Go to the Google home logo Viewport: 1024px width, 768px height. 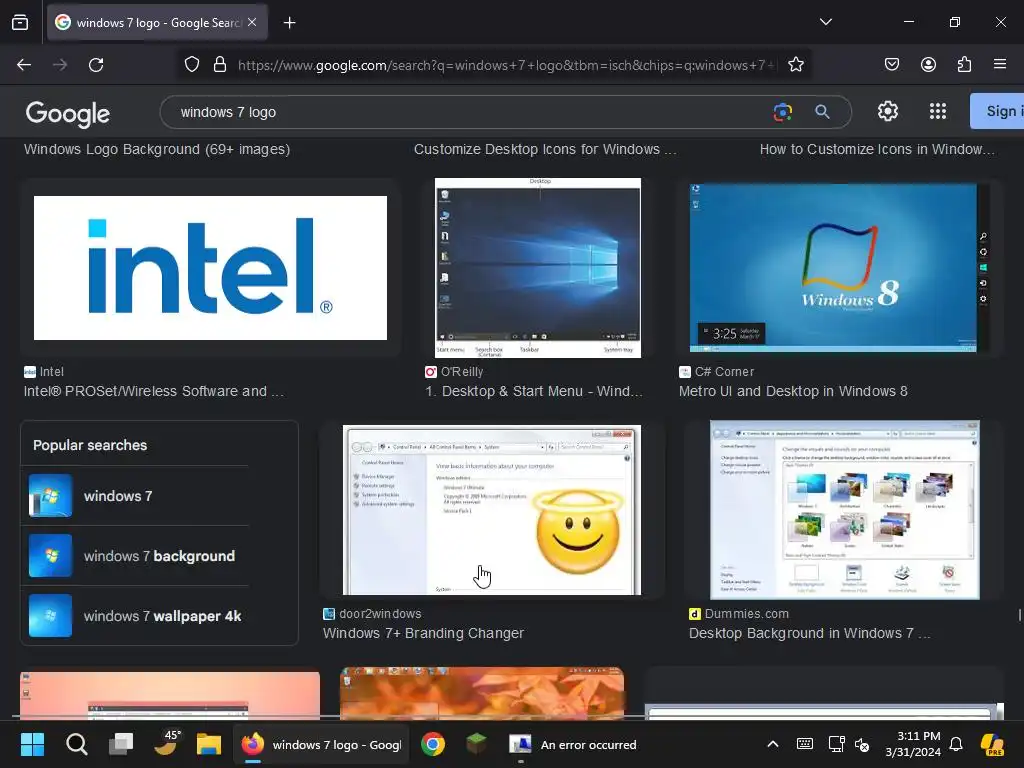tap(68, 114)
